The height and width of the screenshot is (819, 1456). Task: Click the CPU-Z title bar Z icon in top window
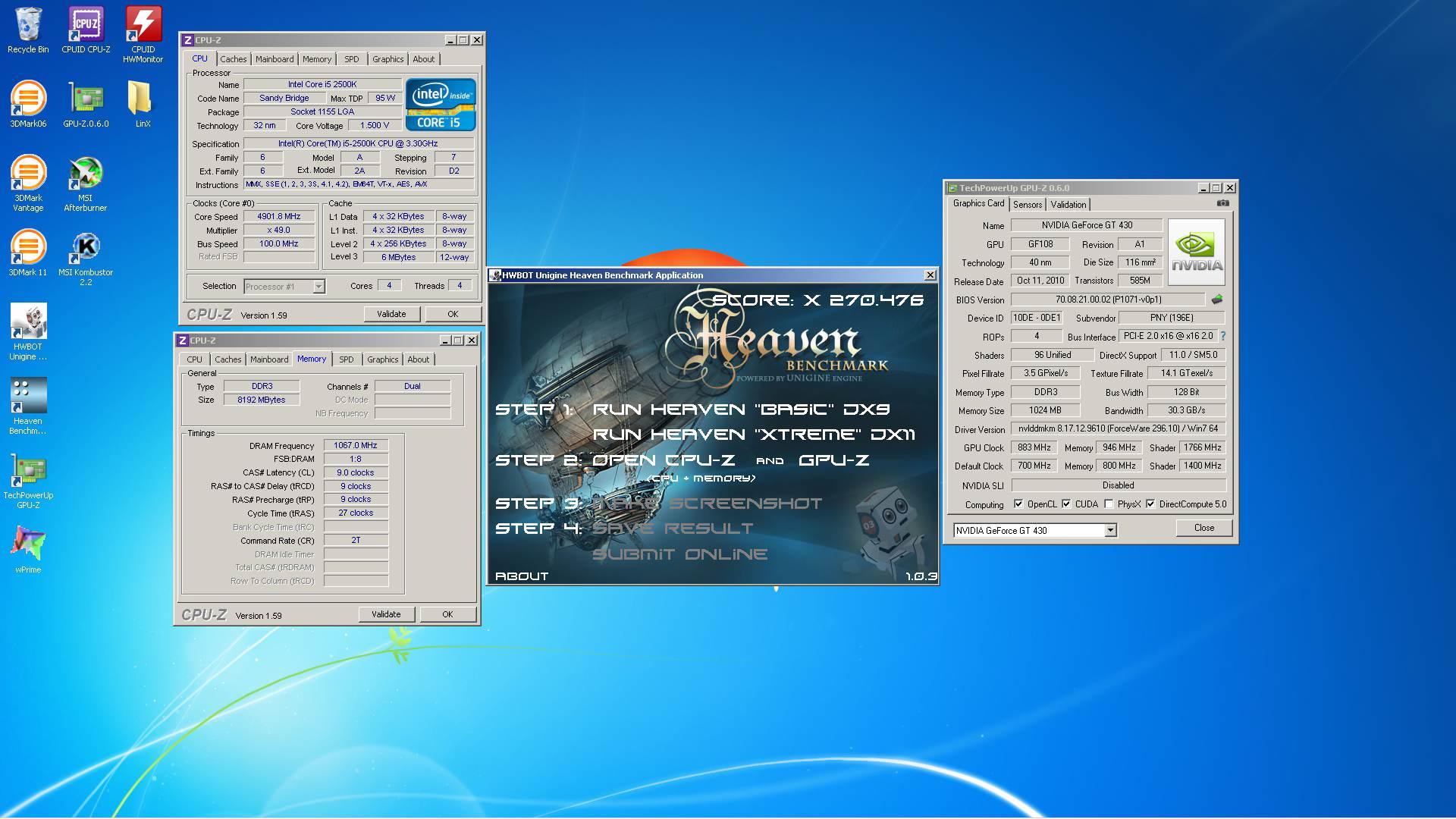pyautogui.click(x=188, y=40)
